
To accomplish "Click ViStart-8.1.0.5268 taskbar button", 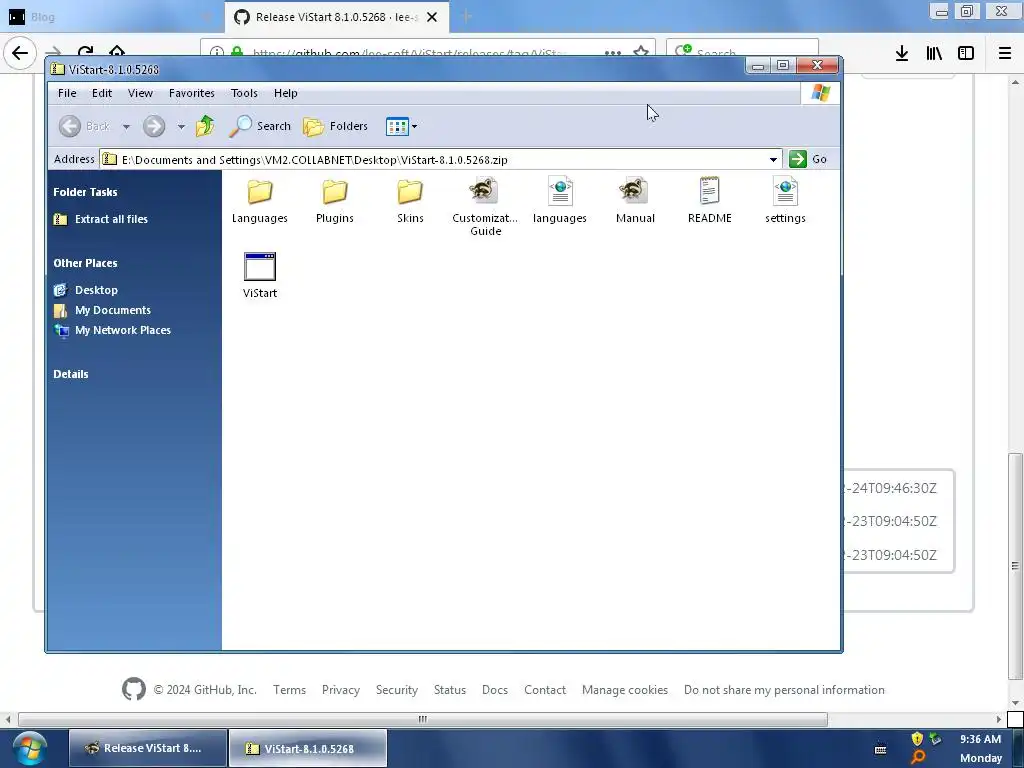I will click(308, 748).
